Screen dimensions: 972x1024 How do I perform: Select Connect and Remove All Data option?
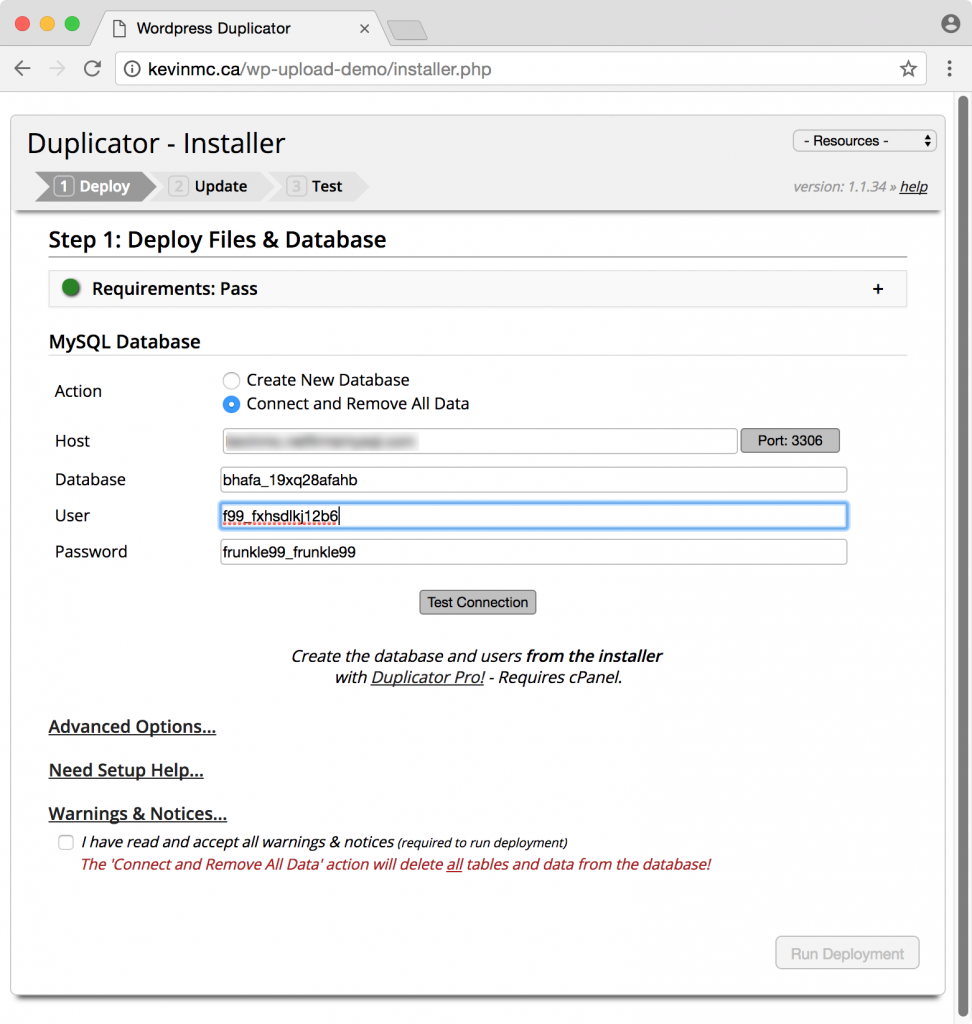[x=231, y=404]
